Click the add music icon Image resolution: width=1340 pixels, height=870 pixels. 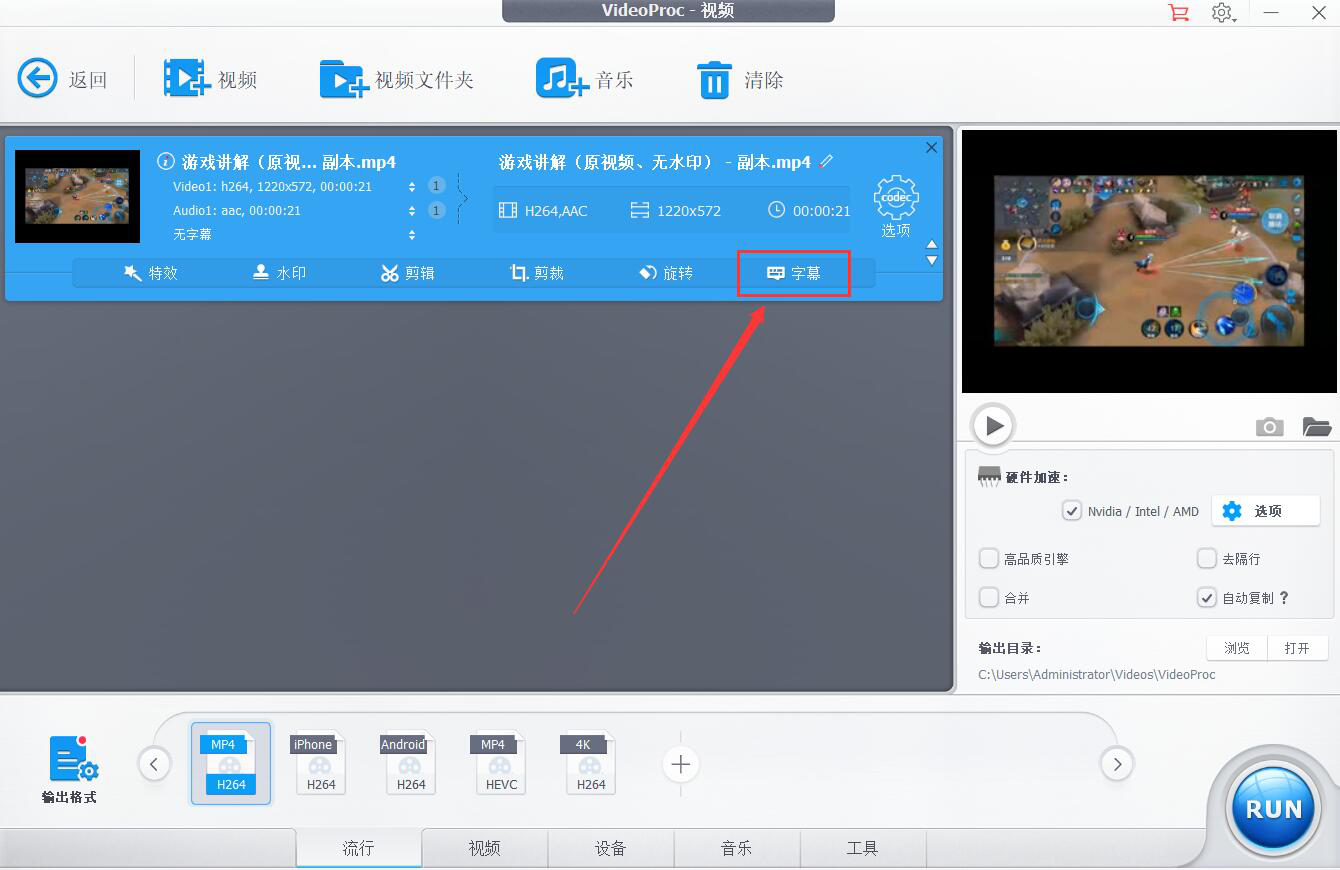561,79
